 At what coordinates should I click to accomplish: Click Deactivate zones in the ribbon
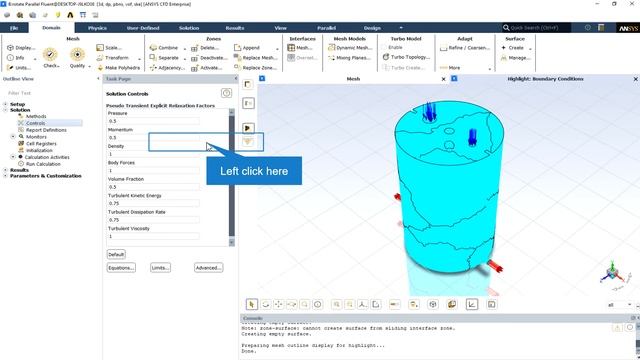pos(209,58)
